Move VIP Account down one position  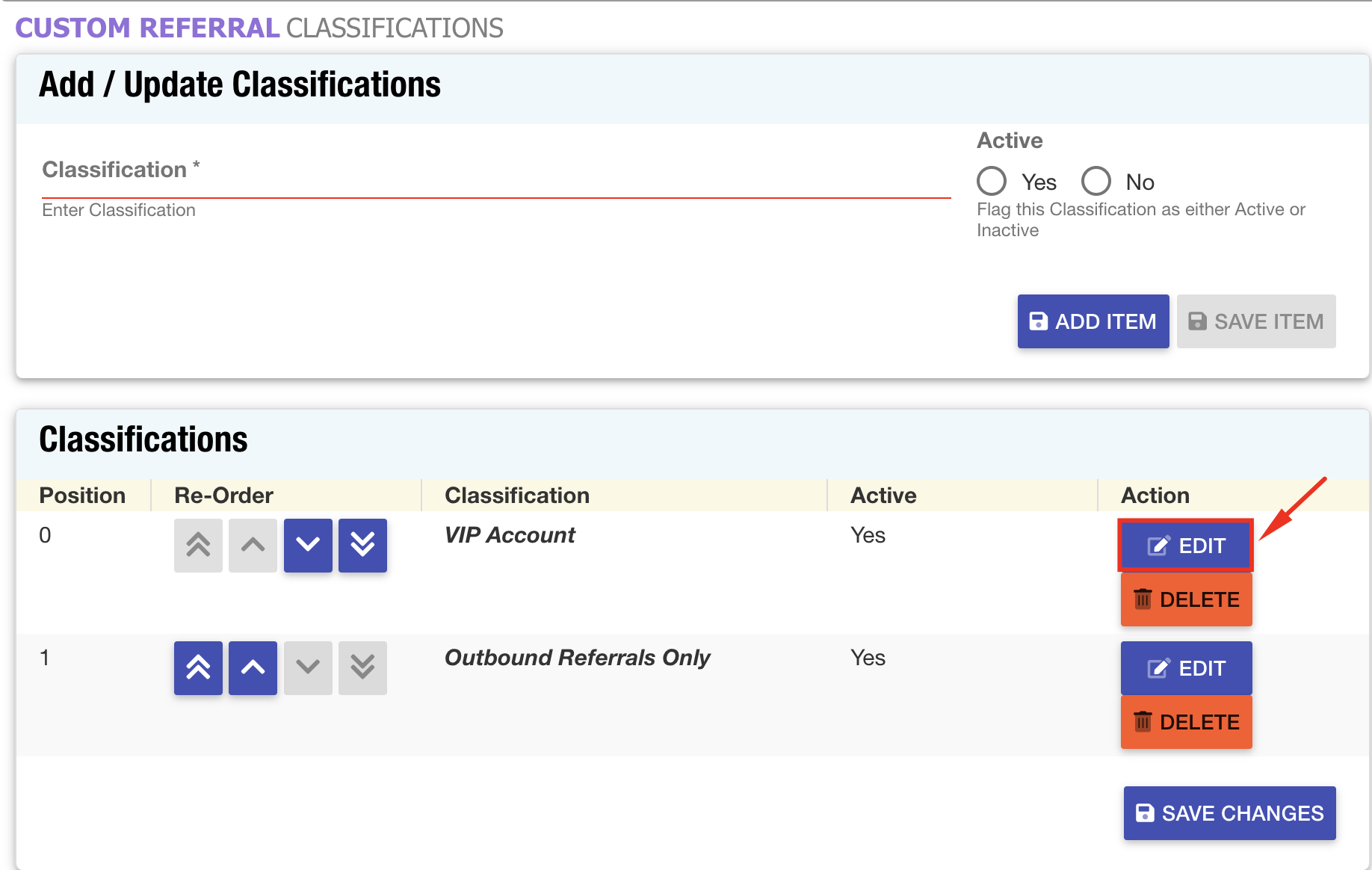coord(308,546)
